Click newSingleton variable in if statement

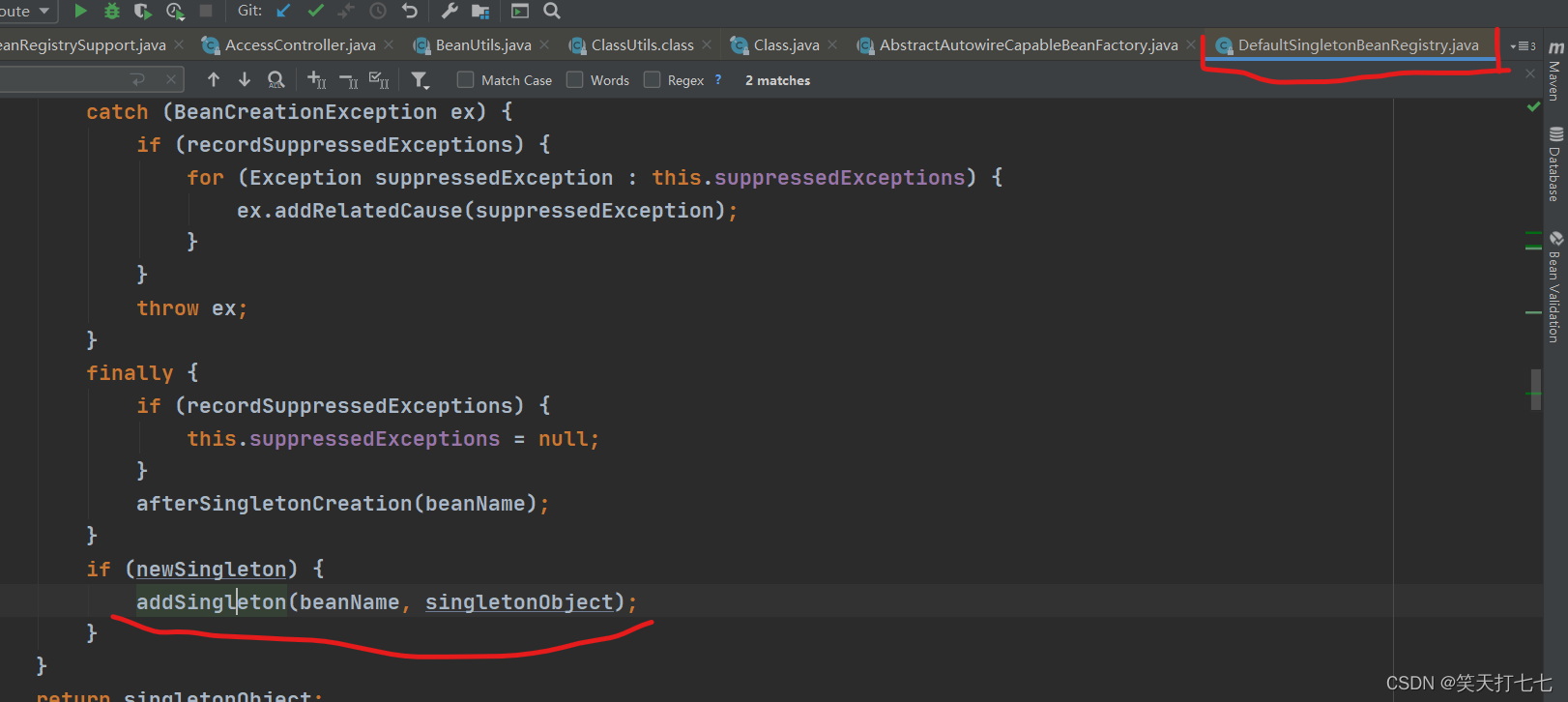click(211, 569)
